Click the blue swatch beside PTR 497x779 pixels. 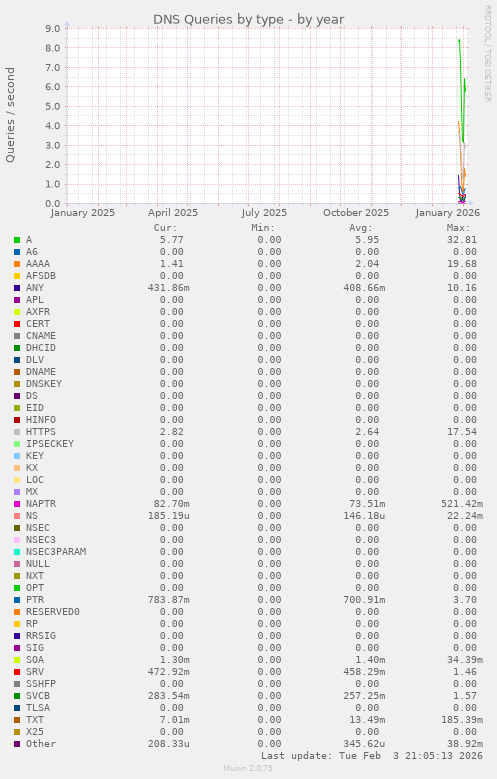pyautogui.click(x=17, y=600)
